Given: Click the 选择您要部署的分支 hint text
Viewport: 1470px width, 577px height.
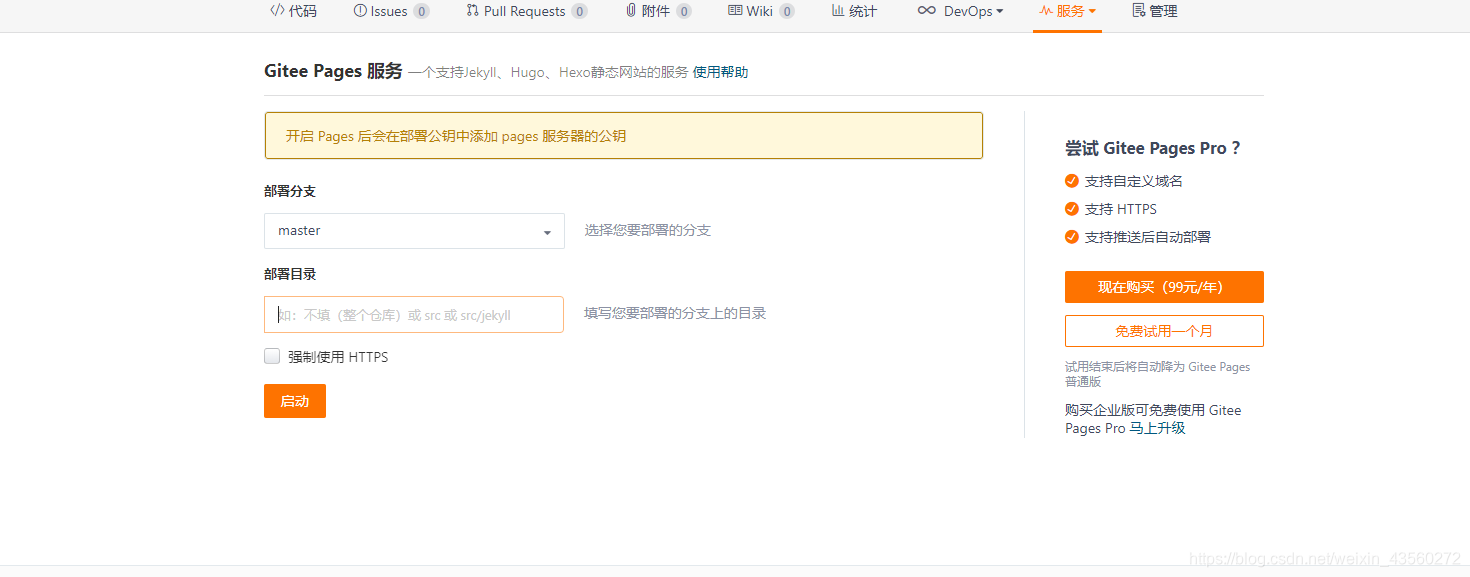Looking at the screenshot, I should click(x=648, y=230).
